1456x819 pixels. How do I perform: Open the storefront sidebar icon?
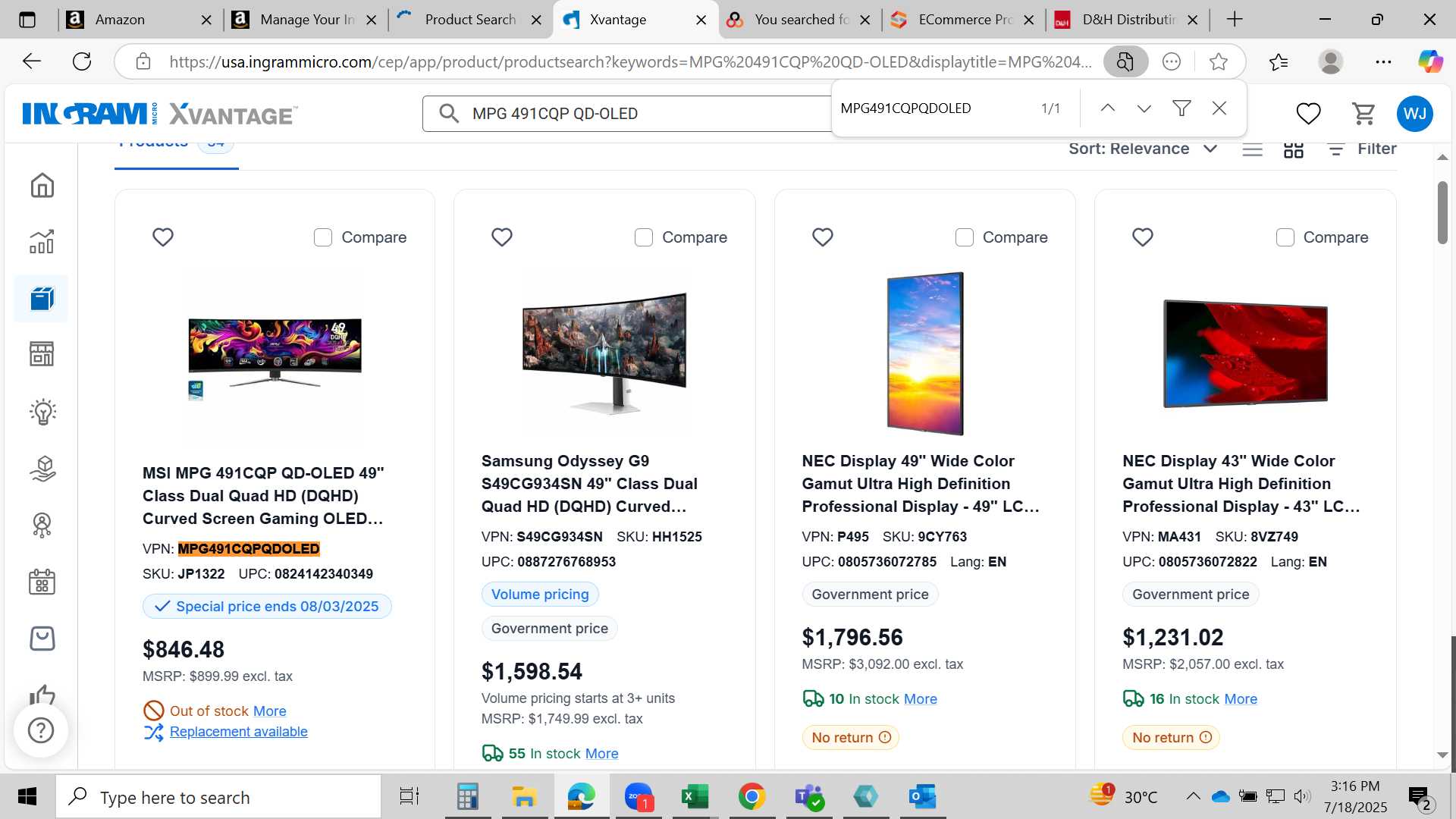point(42,354)
